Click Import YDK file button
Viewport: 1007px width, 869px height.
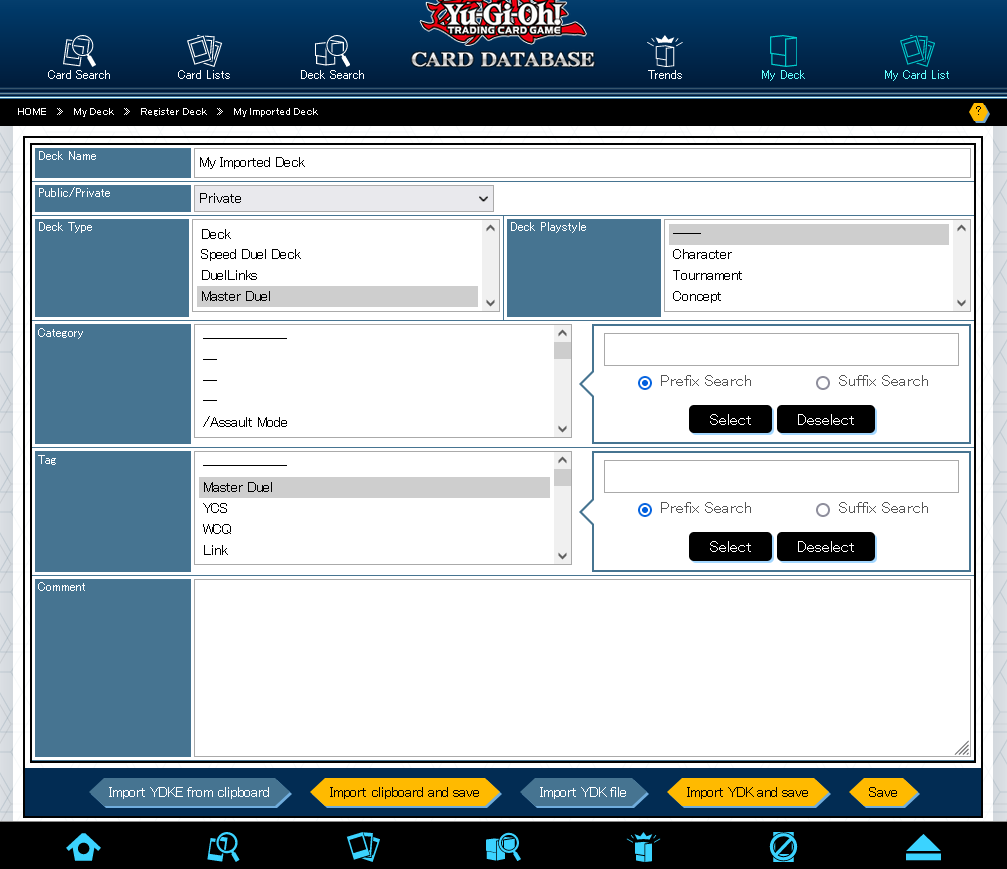point(583,793)
